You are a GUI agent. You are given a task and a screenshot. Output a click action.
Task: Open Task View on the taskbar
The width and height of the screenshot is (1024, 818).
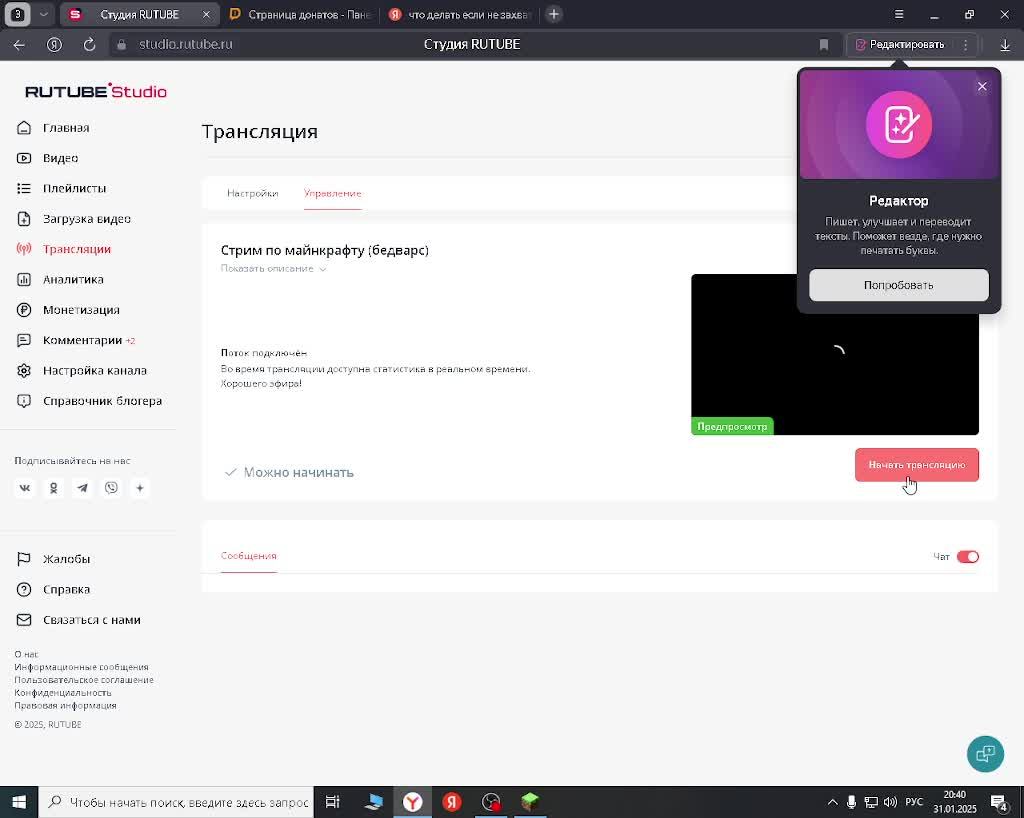(x=332, y=802)
